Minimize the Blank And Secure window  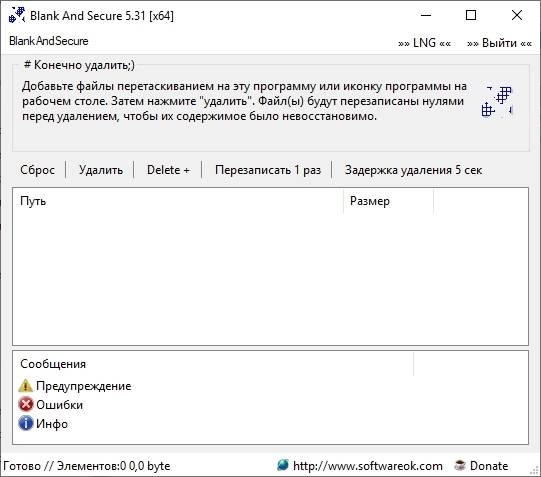[x=426, y=15]
